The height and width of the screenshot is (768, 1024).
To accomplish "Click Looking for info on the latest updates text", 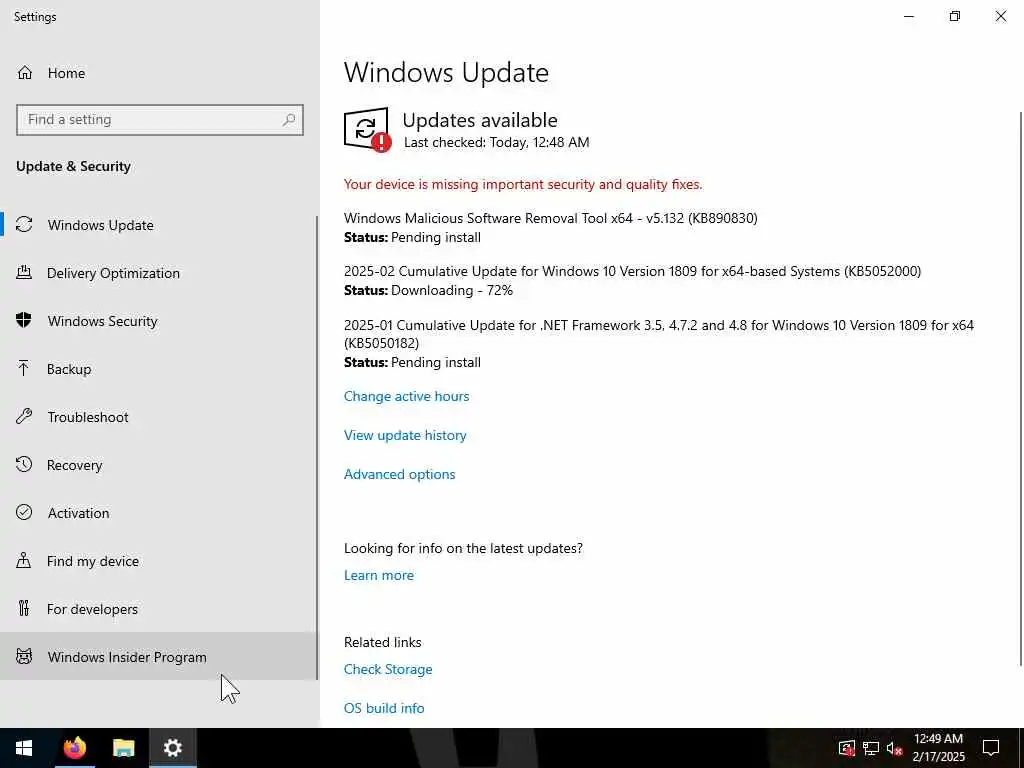I will (x=463, y=548).
